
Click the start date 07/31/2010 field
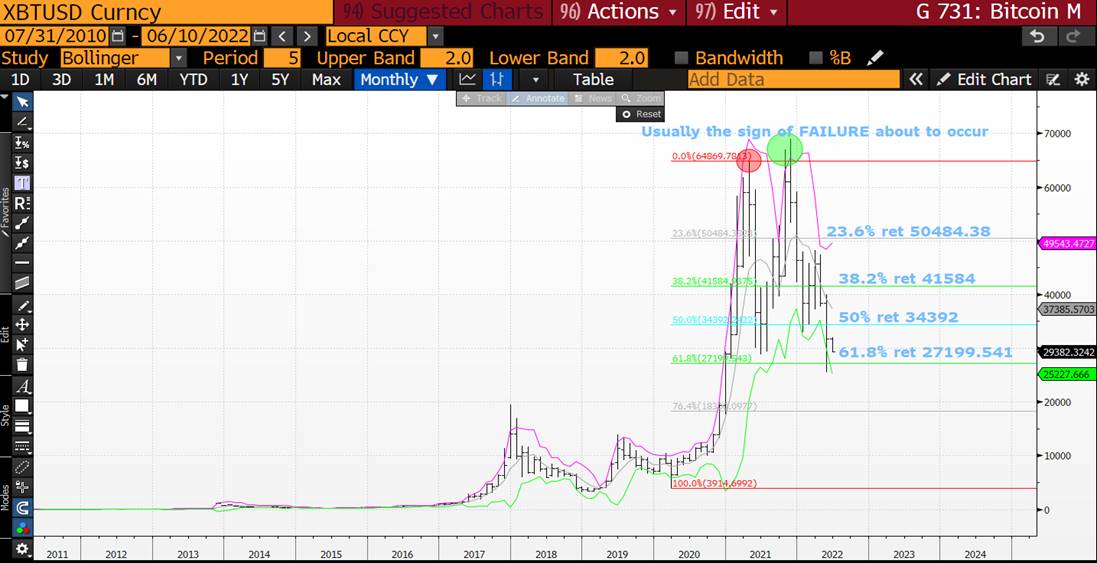click(x=55, y=36)
